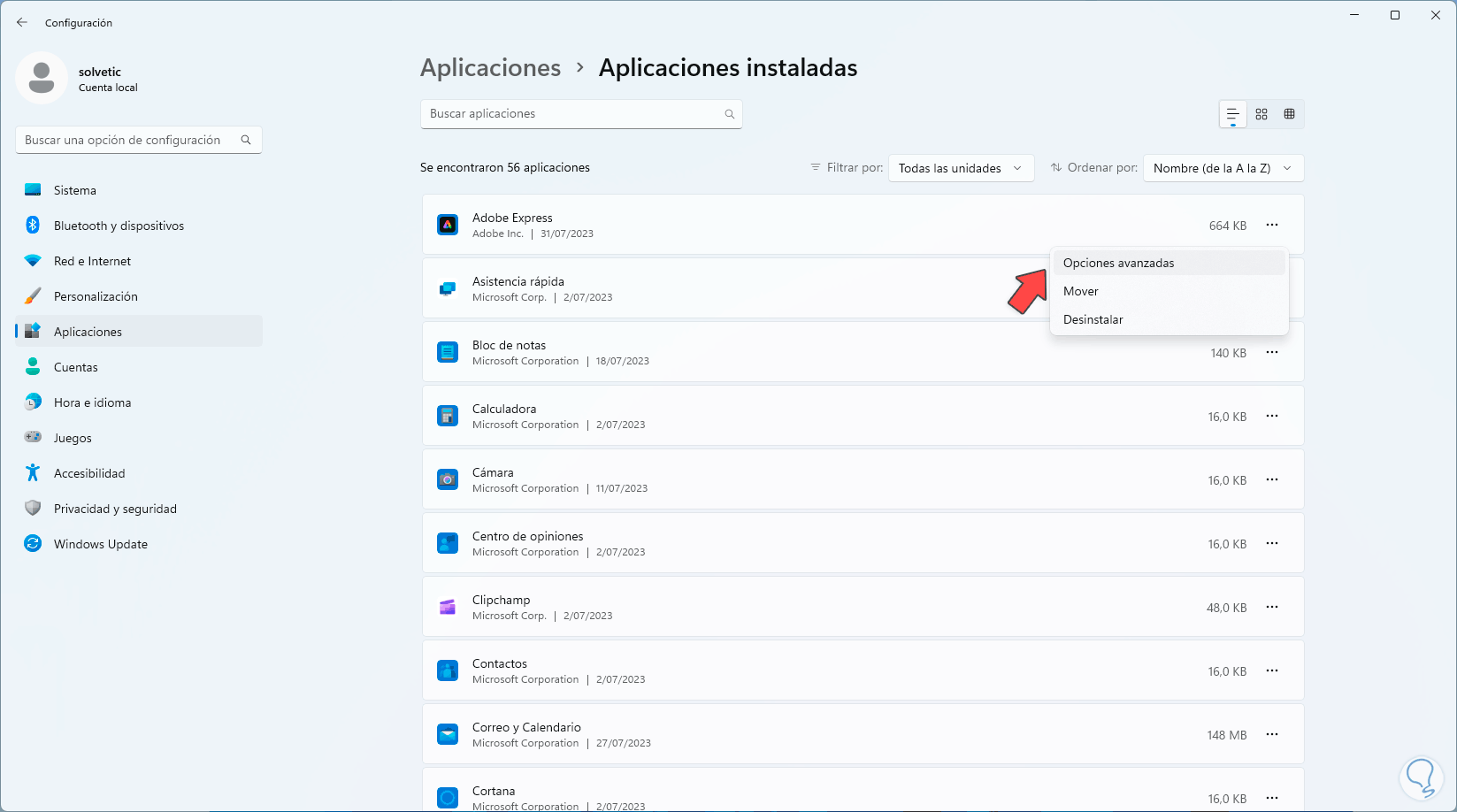Click the Correo y Calendario app icon
Image resolution: width=1457 pixels, height=812 pixels.
[448, 735]
